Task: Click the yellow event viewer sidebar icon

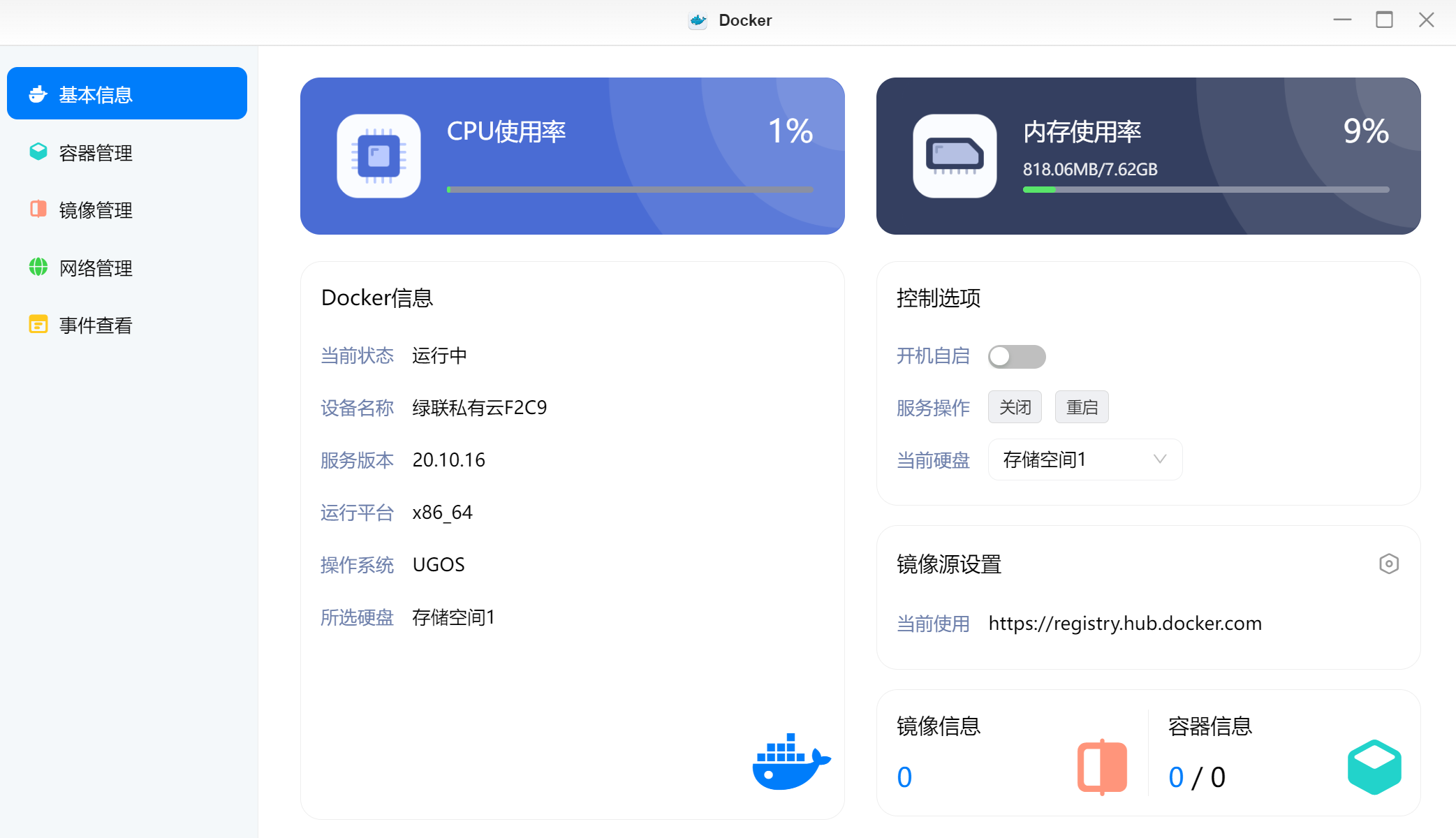Action: tap(38, 325)
